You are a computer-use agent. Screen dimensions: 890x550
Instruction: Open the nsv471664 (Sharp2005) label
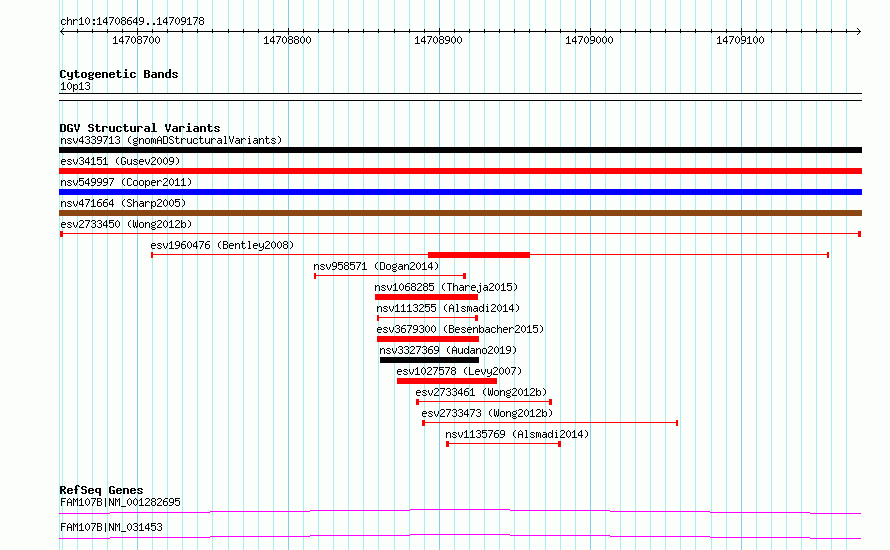coord(123,203)
